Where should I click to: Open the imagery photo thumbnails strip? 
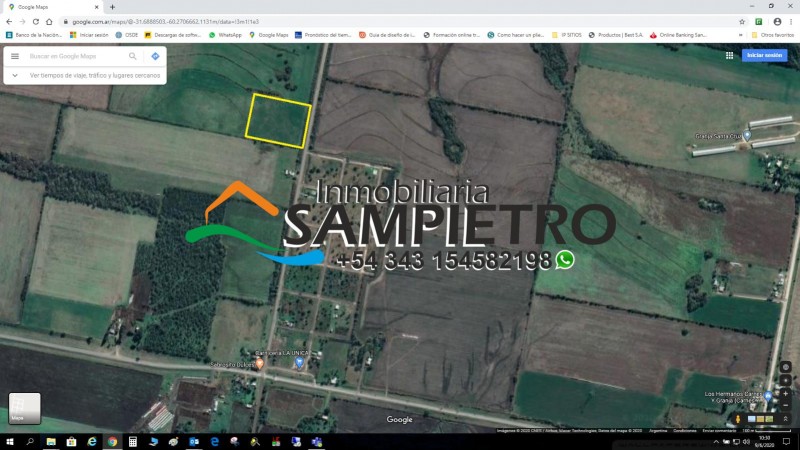pos(760,419)
